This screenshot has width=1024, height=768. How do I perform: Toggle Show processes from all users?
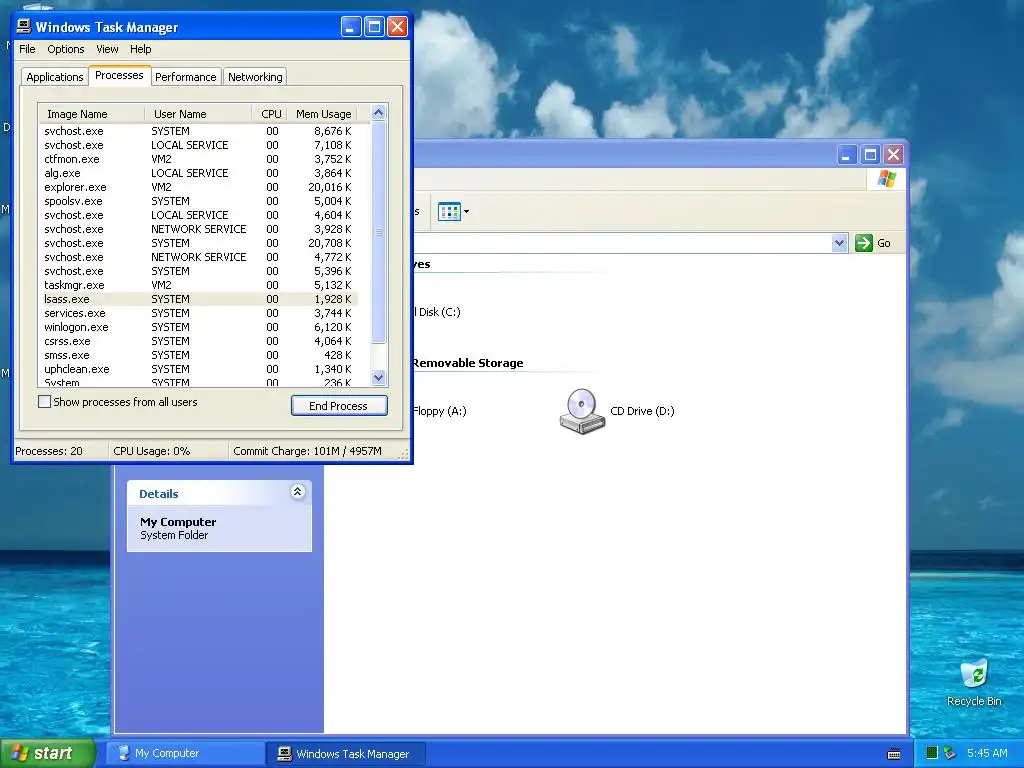44,402
